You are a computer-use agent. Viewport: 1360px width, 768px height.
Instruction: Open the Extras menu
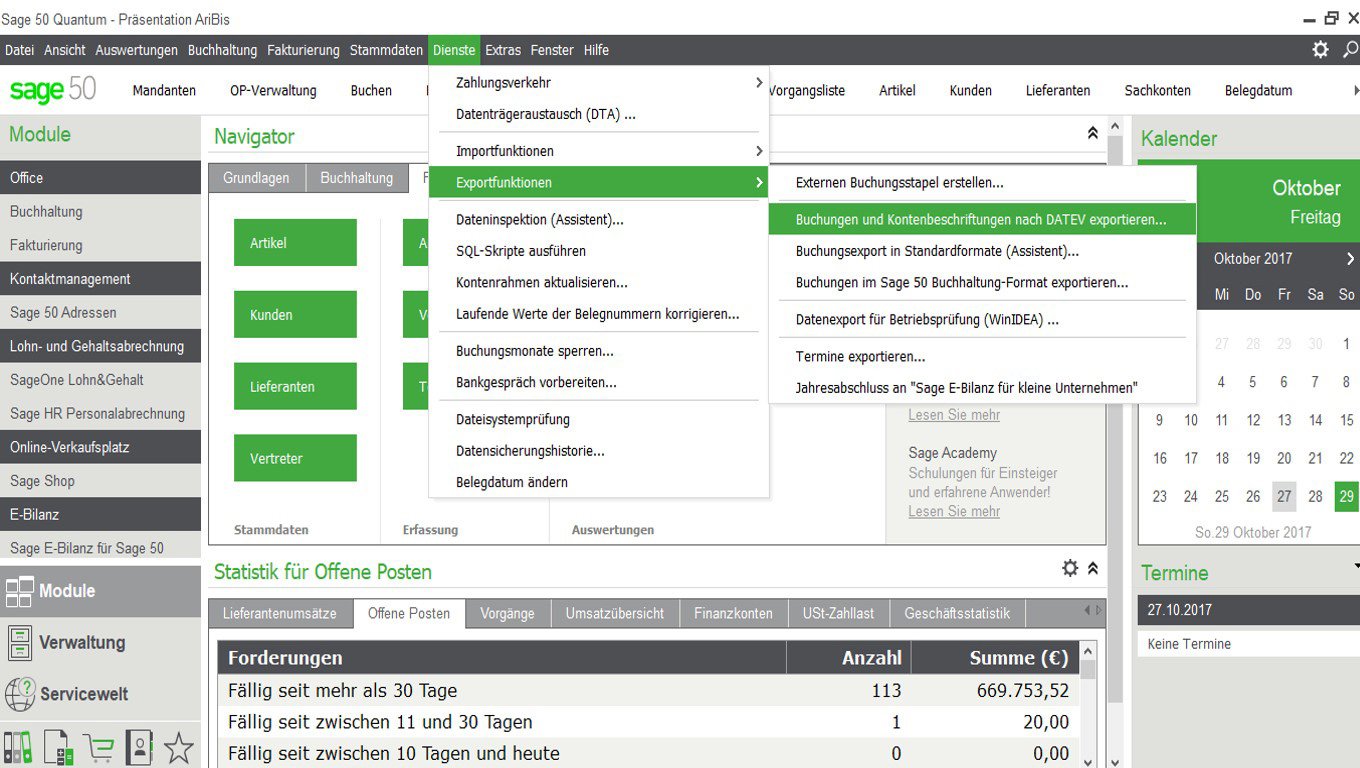503,50
